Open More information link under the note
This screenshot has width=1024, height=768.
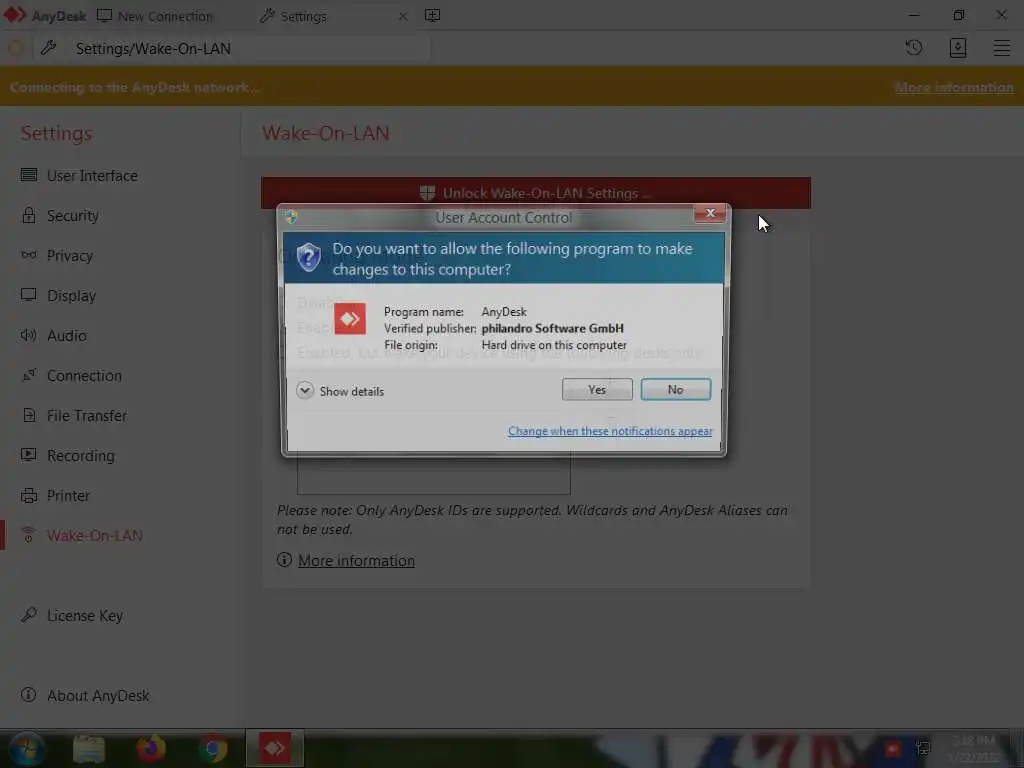pos(356,560)
